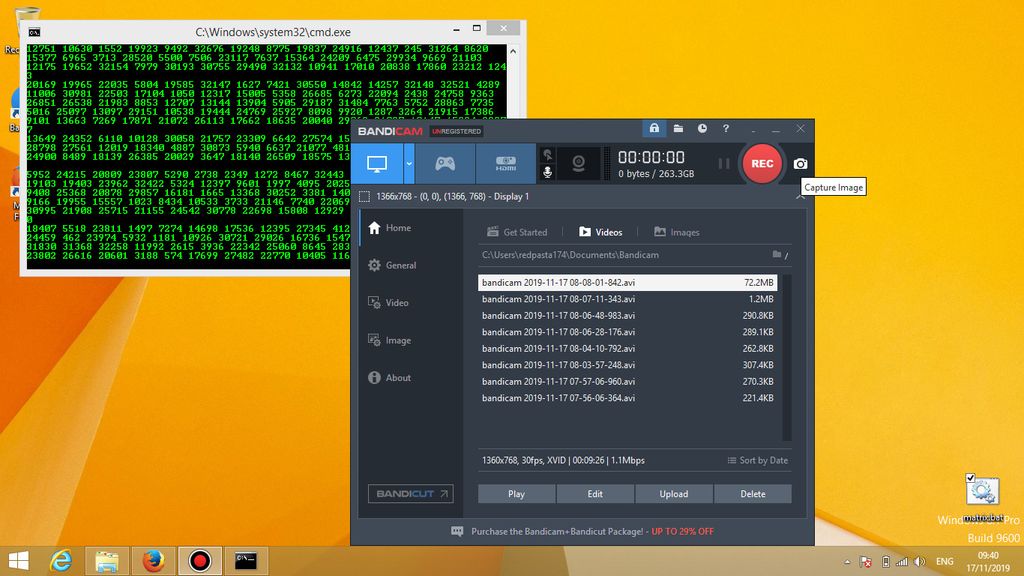This screenshot has width=1024, height=576.
Task: Select bandicam 2019-11-17 08-08-01-842.avi
Action: click(x=628, y=282)
